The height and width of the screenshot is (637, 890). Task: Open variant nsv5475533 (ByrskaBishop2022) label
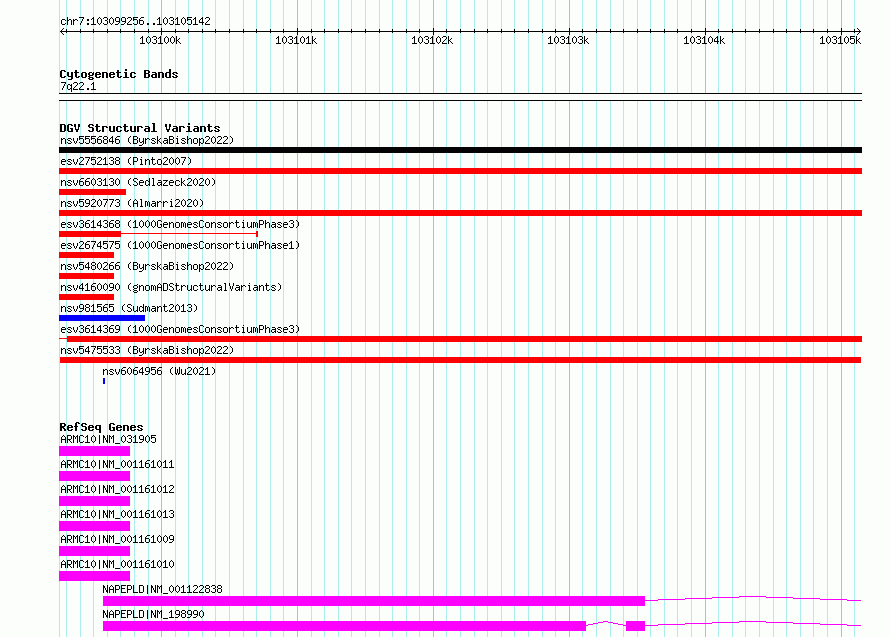(147, 350)
